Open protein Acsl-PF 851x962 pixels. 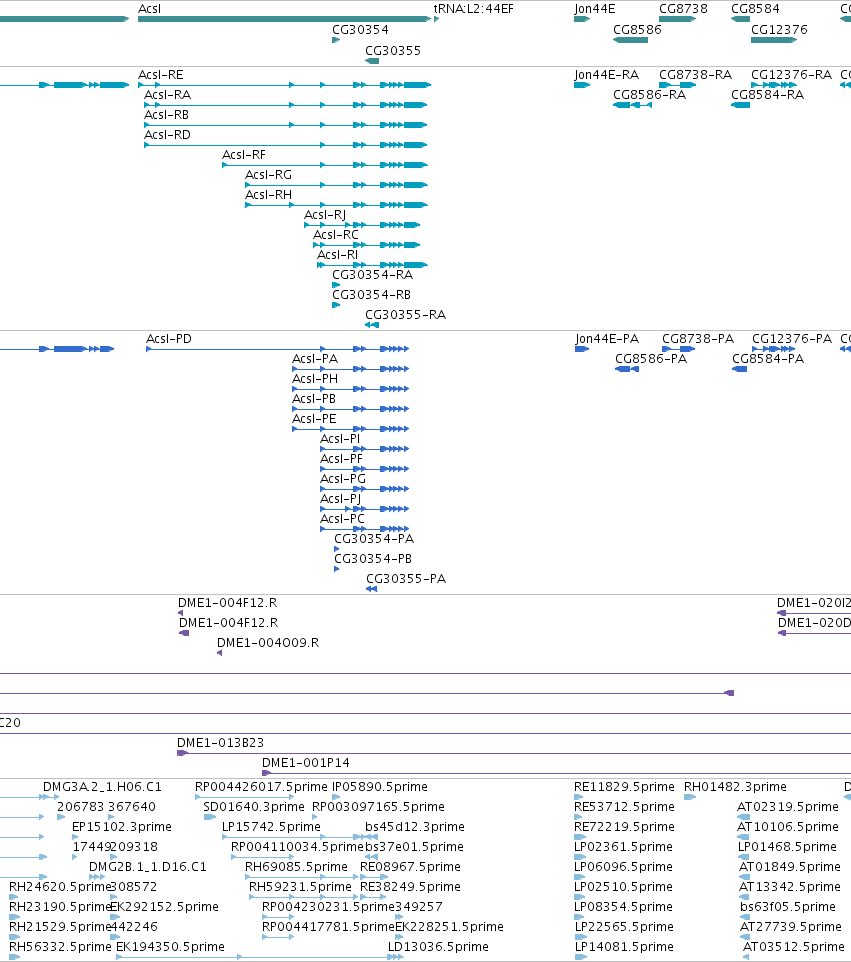tap(341, 459)
